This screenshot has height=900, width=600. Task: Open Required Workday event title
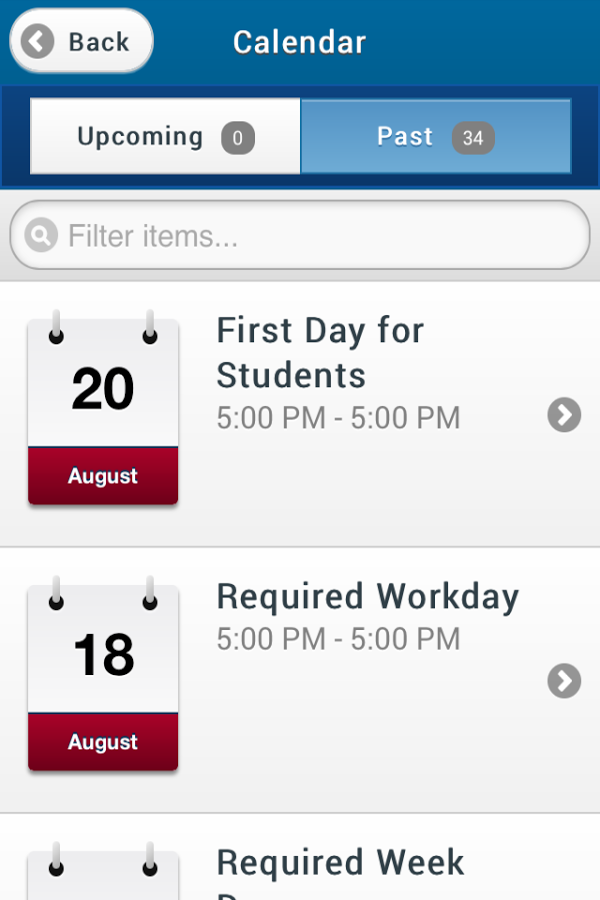[x=367, y=596]
